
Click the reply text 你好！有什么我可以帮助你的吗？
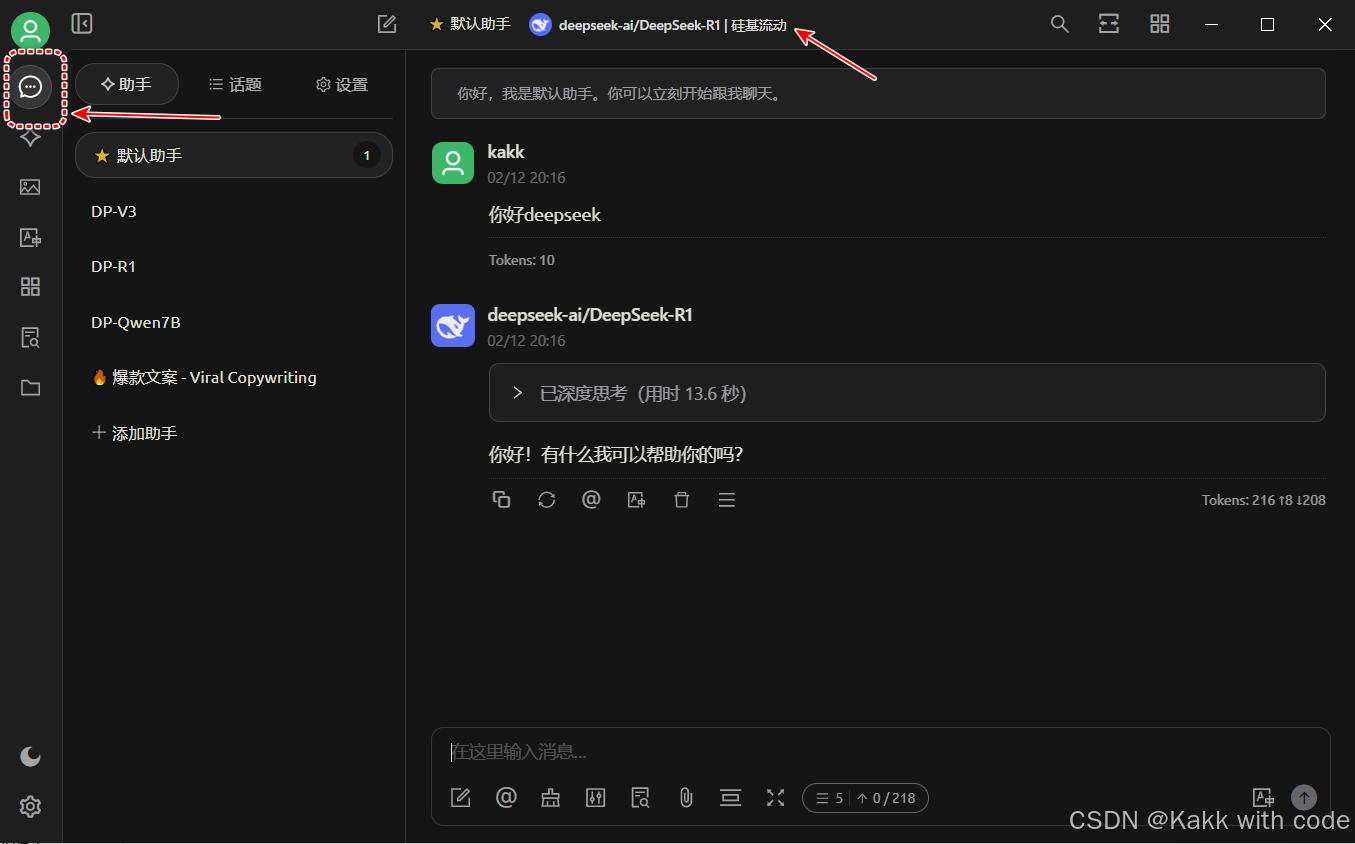coord(616,455)
